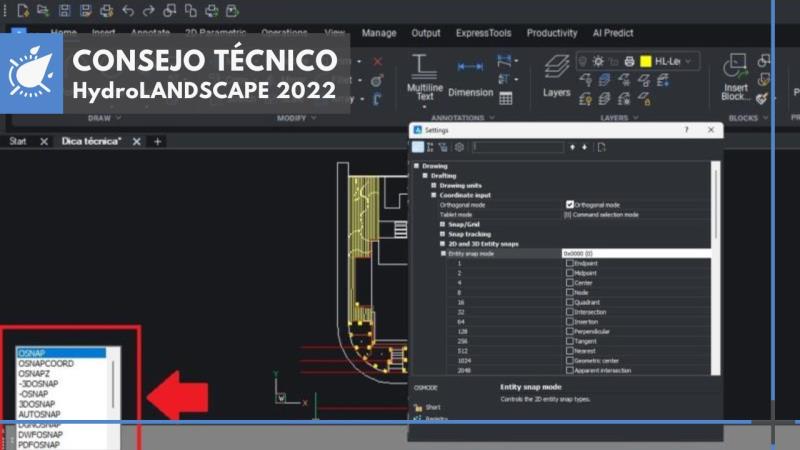Open the Layers panel button
The height and width of the screenshot is (450, 800).
556,77
